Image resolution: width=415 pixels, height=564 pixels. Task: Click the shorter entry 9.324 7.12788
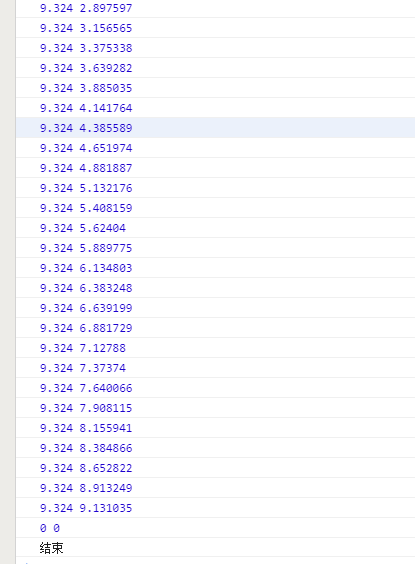click(215, 348)
